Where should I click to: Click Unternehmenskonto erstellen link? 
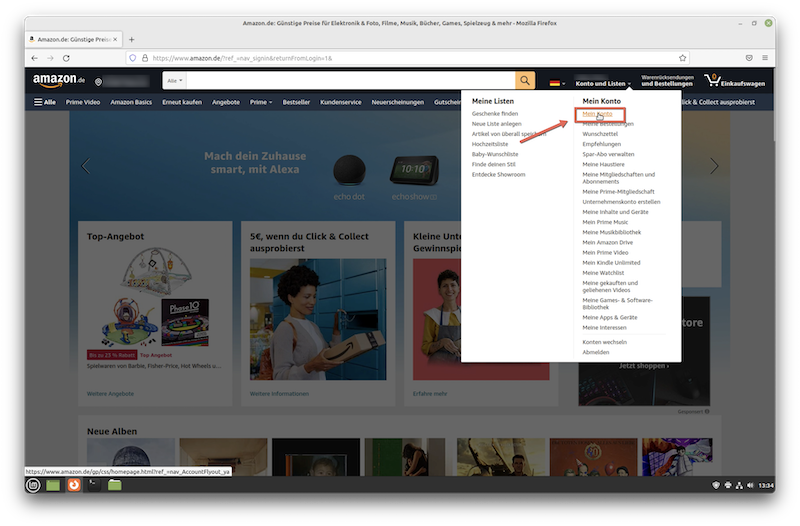(621, 202)
